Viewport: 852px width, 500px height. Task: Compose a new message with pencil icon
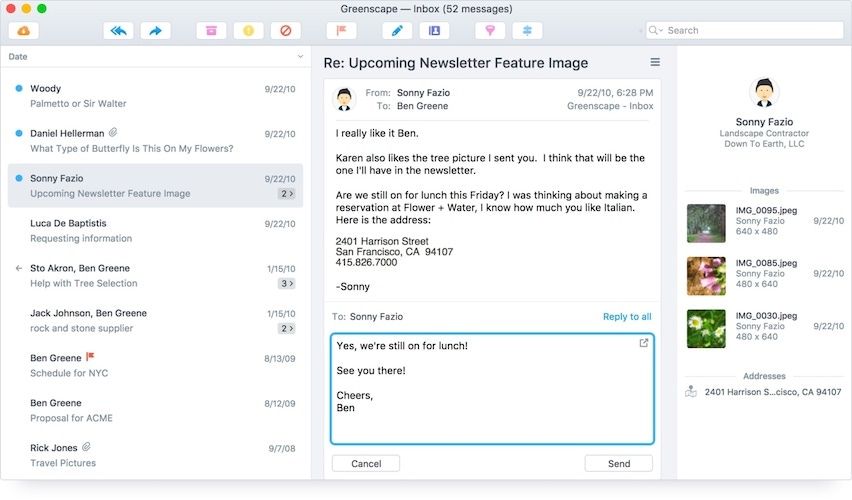397,31
